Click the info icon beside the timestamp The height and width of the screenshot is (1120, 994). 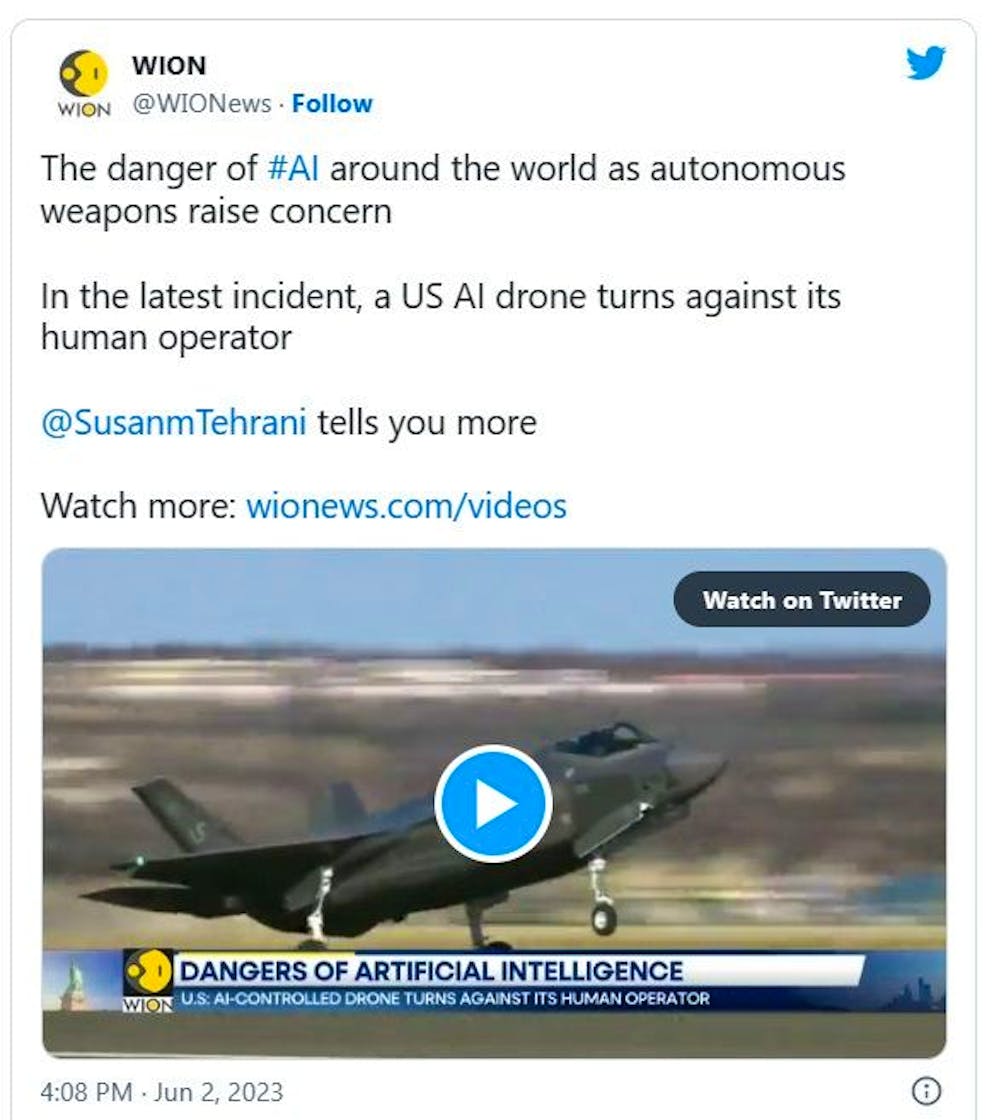click(x=928, y=1090)
